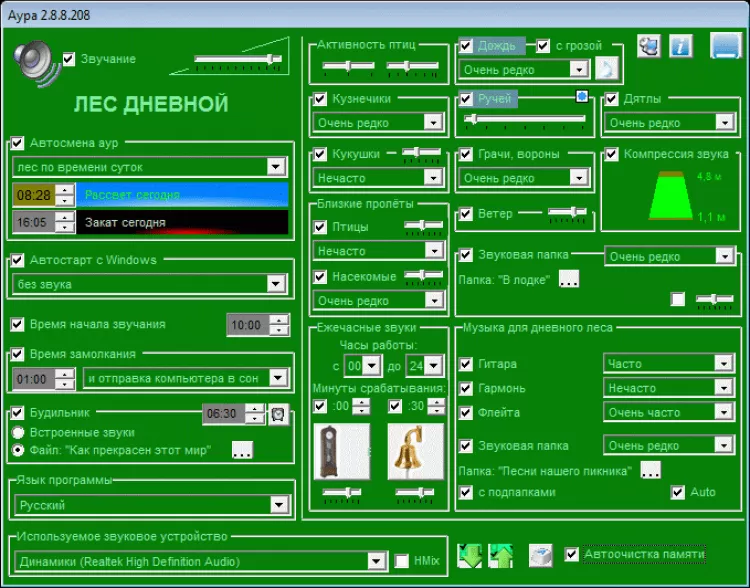The image size is (750, 588).
Task: Disable the Автосмена аур checkbox
Action: tap(18, 143)
